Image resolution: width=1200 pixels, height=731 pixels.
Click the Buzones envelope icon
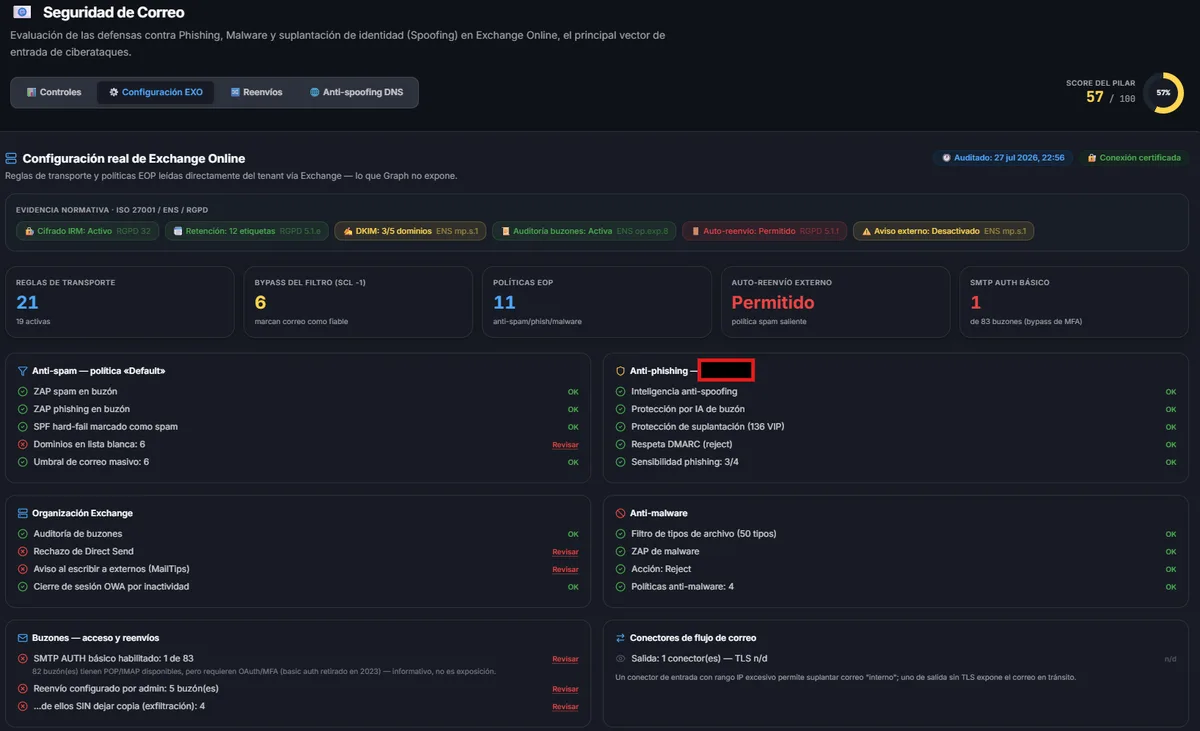pos(23,638)
